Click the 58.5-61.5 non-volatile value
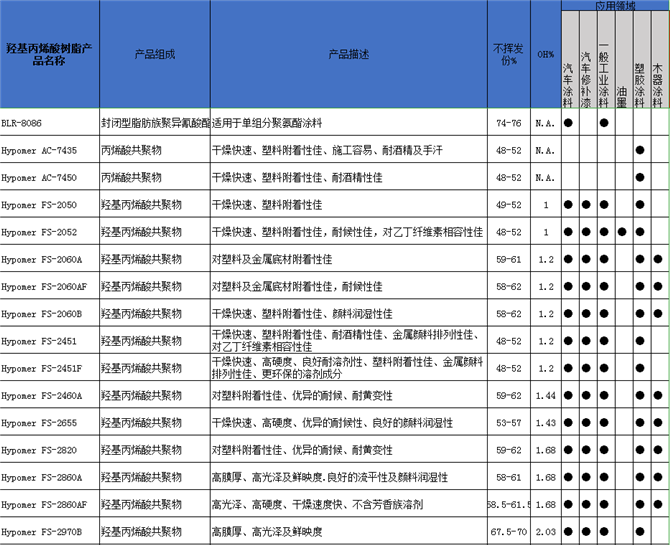Image resolution: width=670 pixels, height=545 pixels. point(508,504)
